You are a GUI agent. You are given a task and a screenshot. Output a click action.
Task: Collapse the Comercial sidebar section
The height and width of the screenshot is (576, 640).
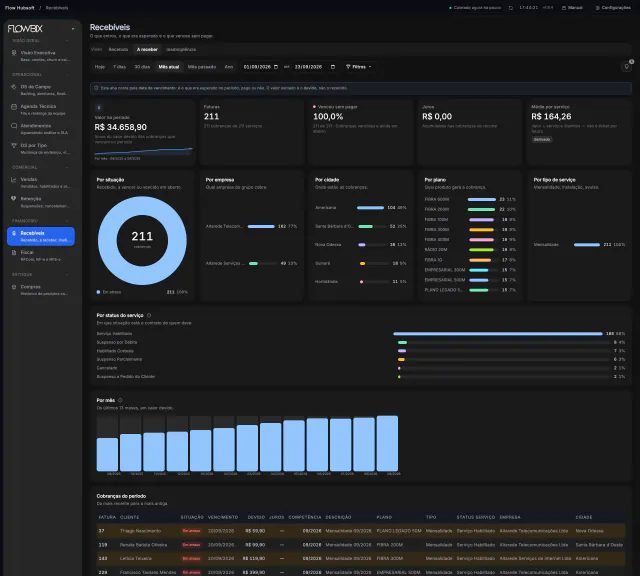67,167
